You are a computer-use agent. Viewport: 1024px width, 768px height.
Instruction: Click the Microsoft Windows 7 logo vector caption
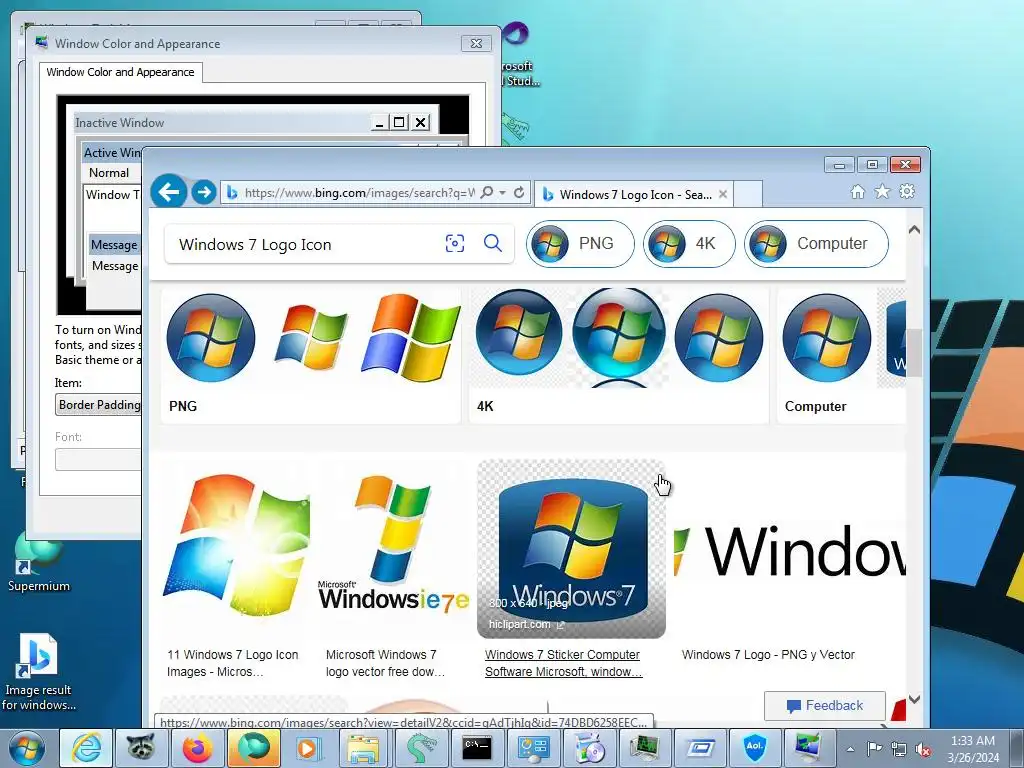click(x=385, y=663)
